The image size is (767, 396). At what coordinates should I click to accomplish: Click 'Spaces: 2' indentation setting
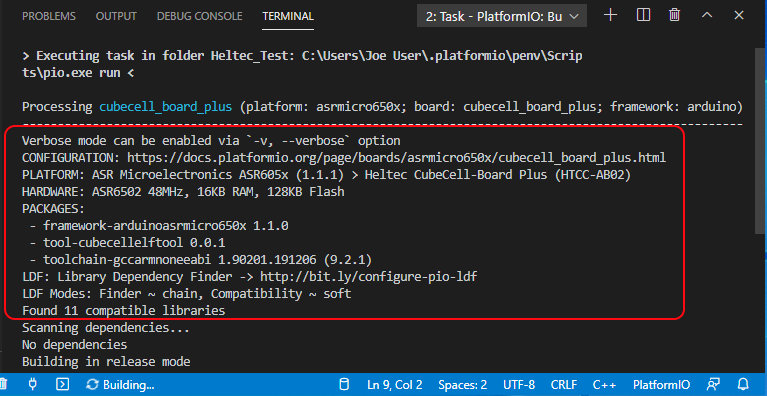coord(462,384)
